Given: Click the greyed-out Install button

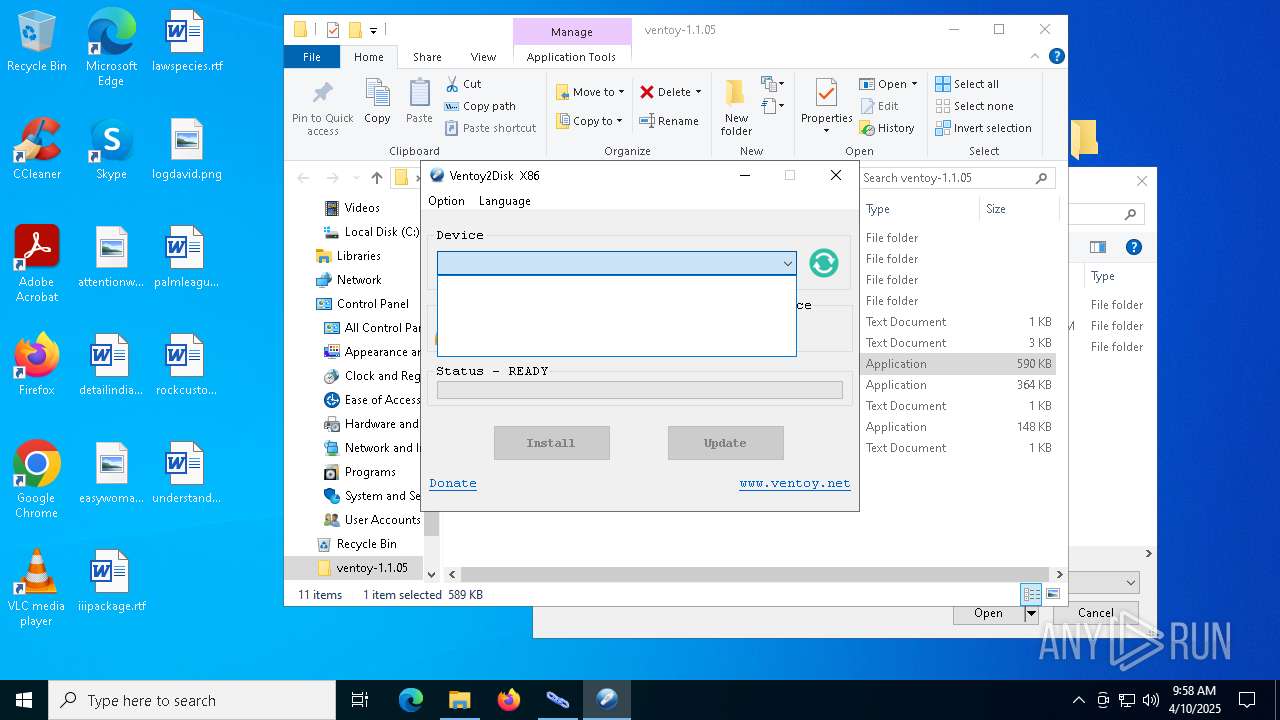Looking at the screenshot, I should coord(551,443).
